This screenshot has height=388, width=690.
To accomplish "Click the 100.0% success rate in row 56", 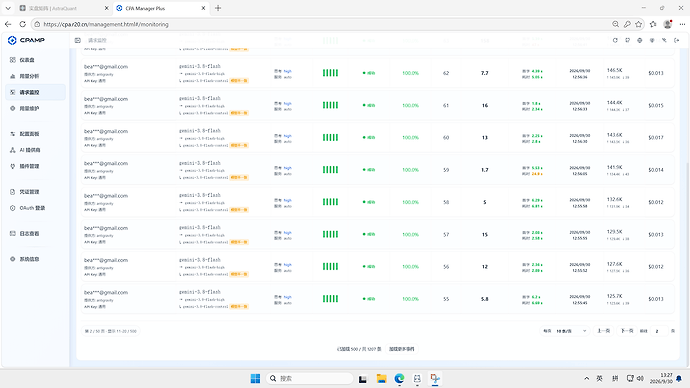I will pyautogui.click(x=410, y=267).
